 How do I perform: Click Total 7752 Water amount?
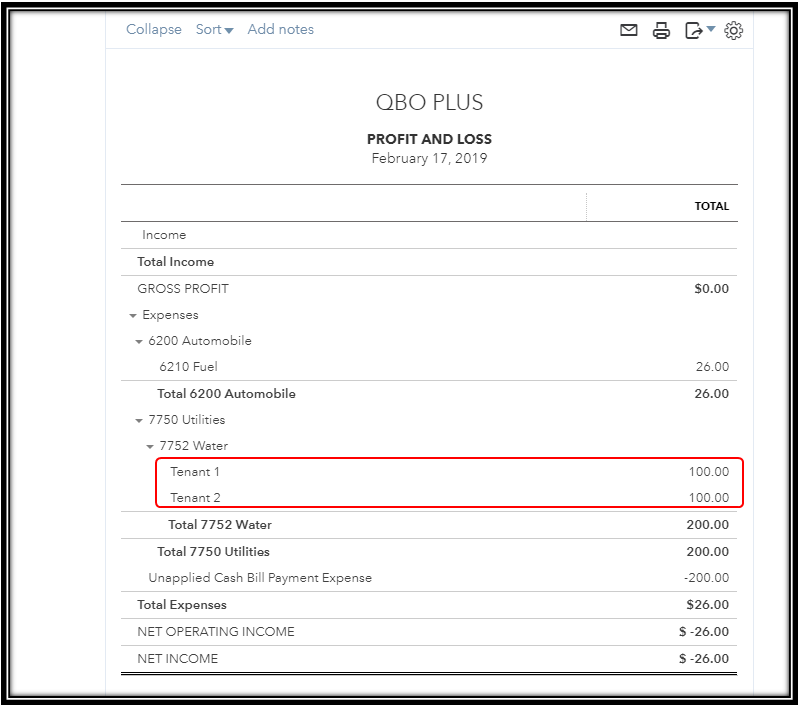(708, 525)
